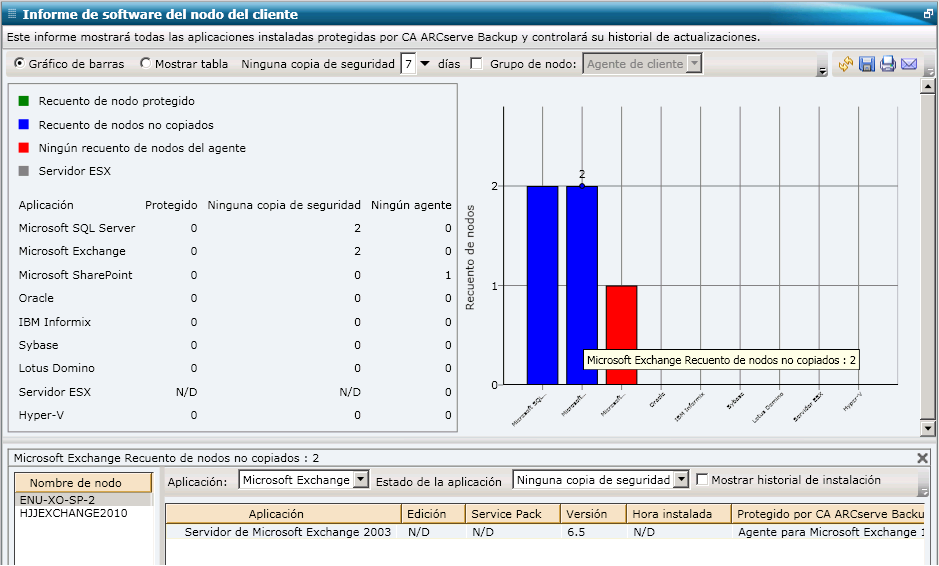
Task: Sort by Service Pack column header
Action: tap(513, 514)
